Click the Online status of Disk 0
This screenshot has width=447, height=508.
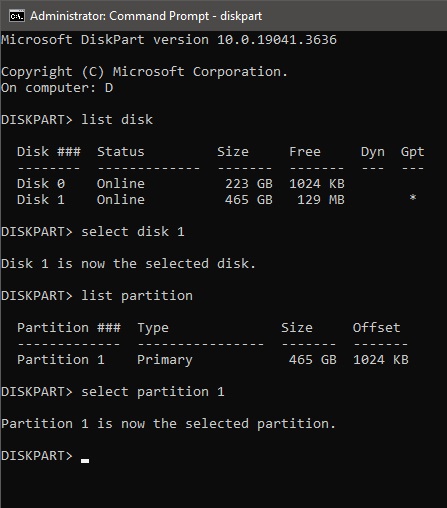121,184
